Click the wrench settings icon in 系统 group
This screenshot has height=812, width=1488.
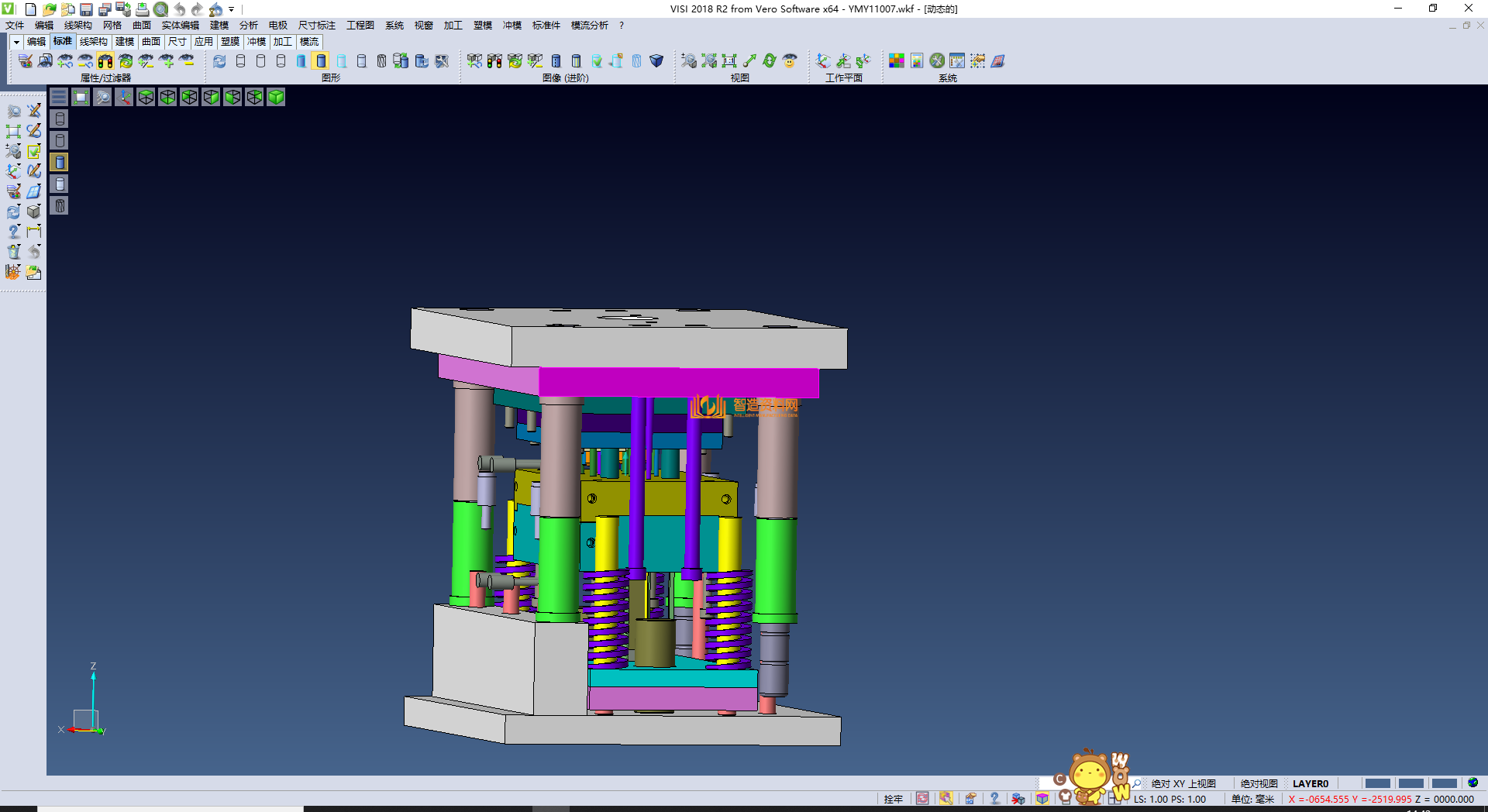tap(937, 61)
